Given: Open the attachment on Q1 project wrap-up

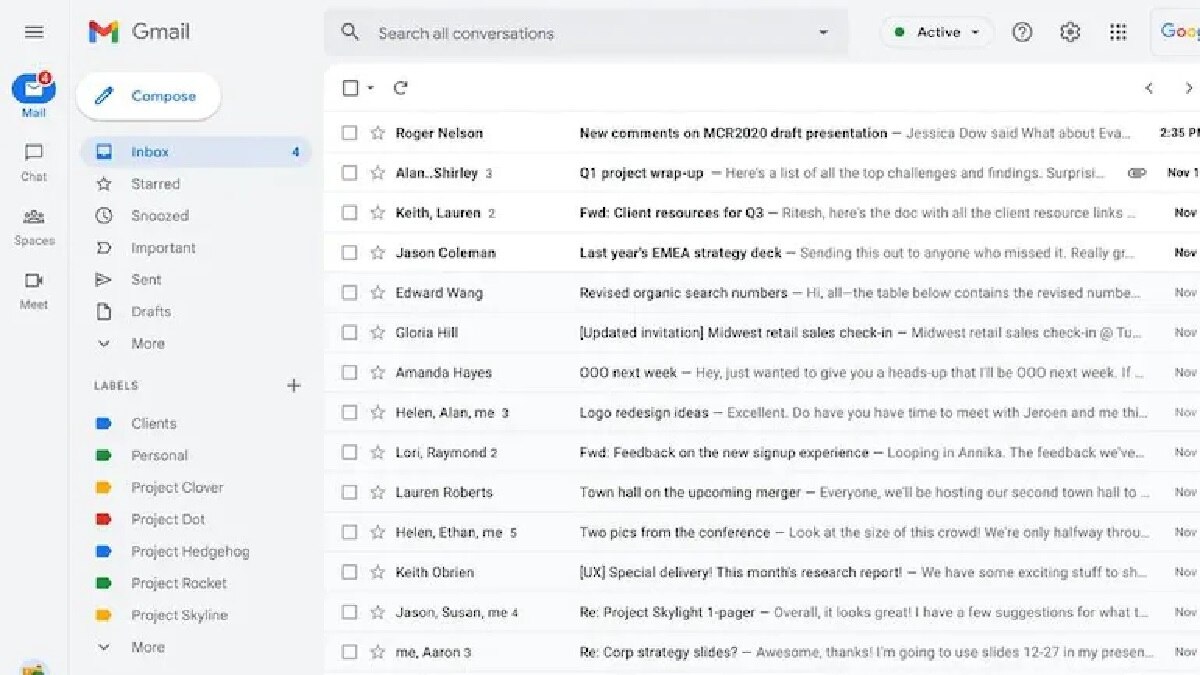Looking at the screenshot, I should click(x=1136, y=172).
